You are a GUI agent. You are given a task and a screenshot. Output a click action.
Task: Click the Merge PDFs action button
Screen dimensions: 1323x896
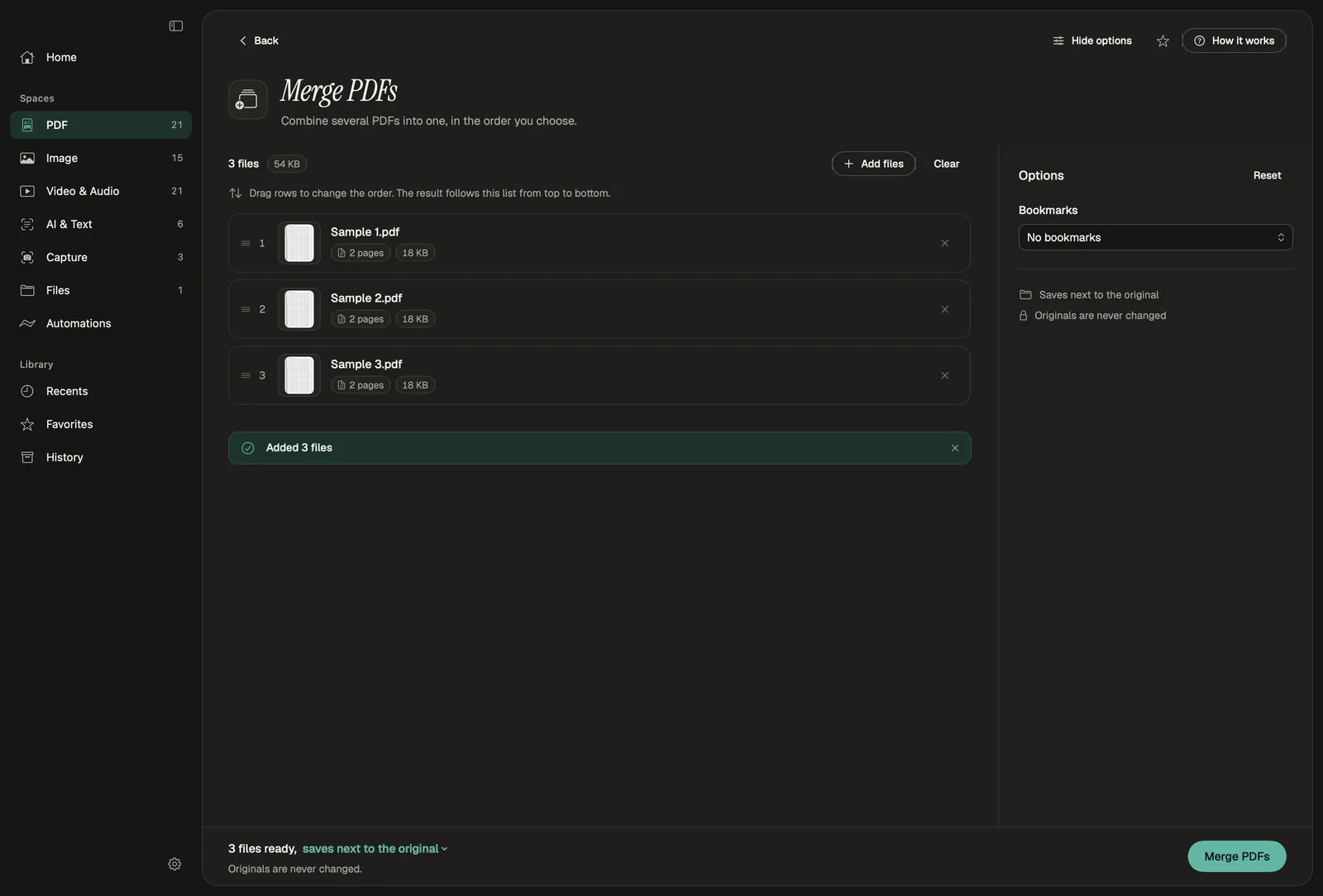pos(1237,856)
